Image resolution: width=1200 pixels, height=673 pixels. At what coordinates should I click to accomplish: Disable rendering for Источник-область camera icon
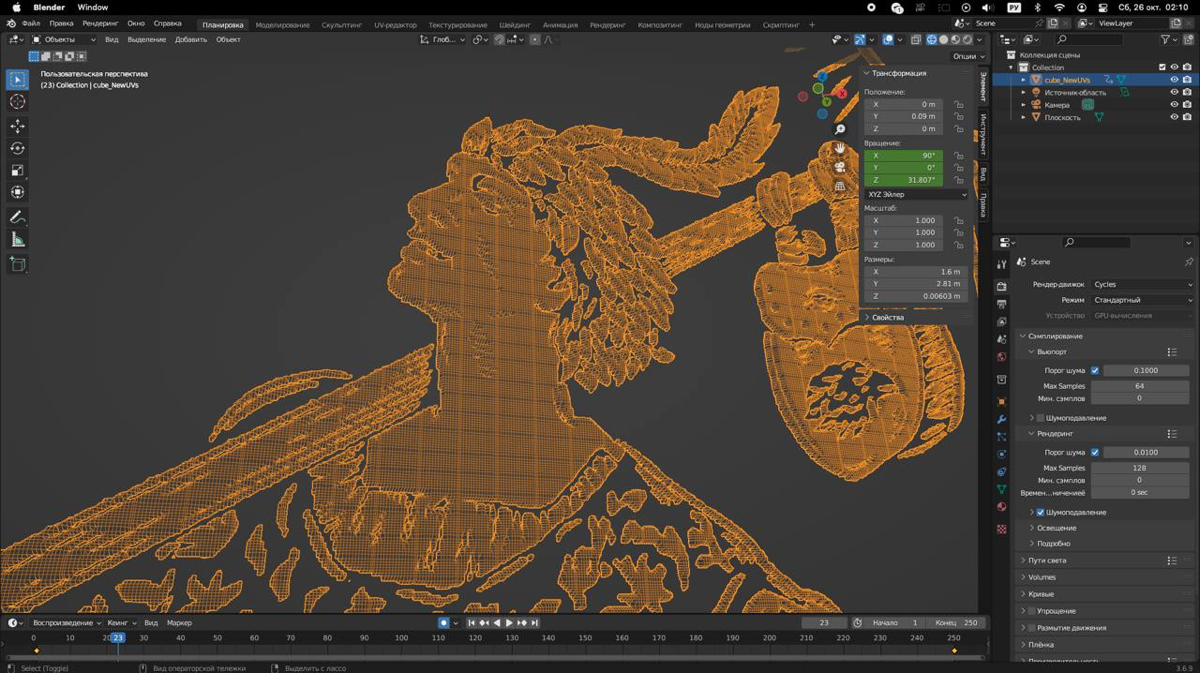(1187, 92)
